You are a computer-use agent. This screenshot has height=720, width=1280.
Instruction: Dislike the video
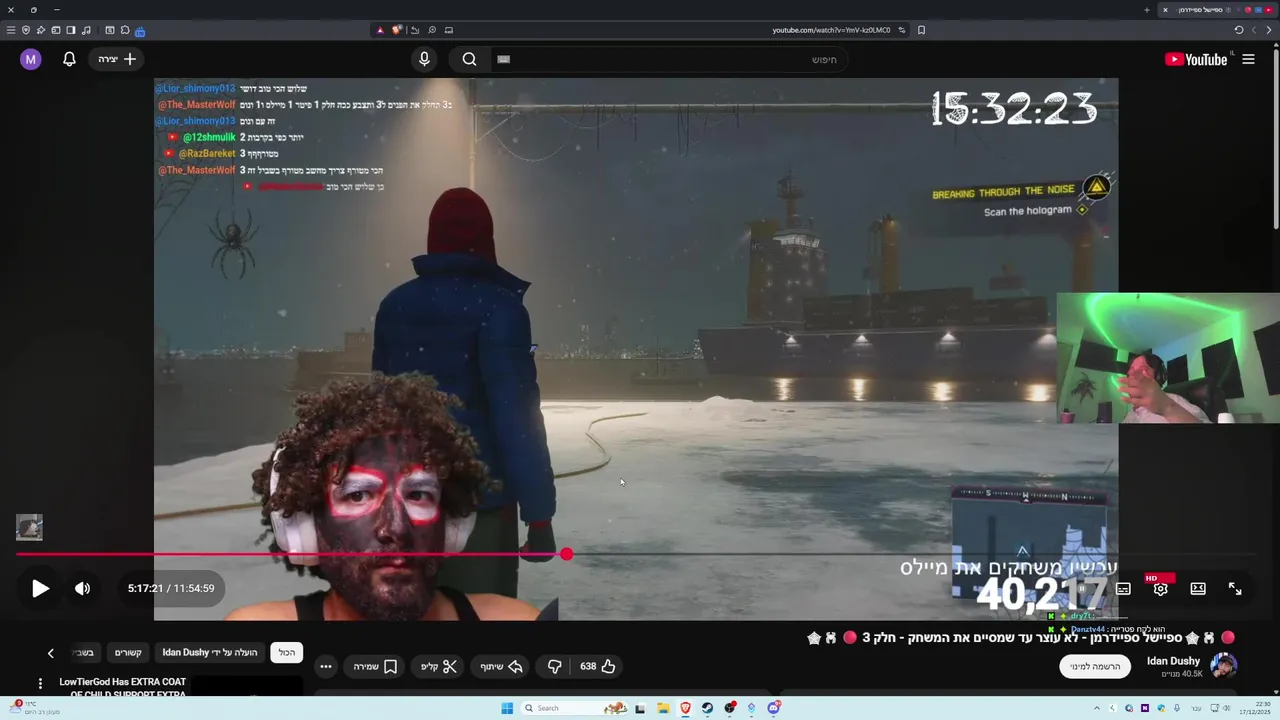pyautogui.click(x=554, y=666)
